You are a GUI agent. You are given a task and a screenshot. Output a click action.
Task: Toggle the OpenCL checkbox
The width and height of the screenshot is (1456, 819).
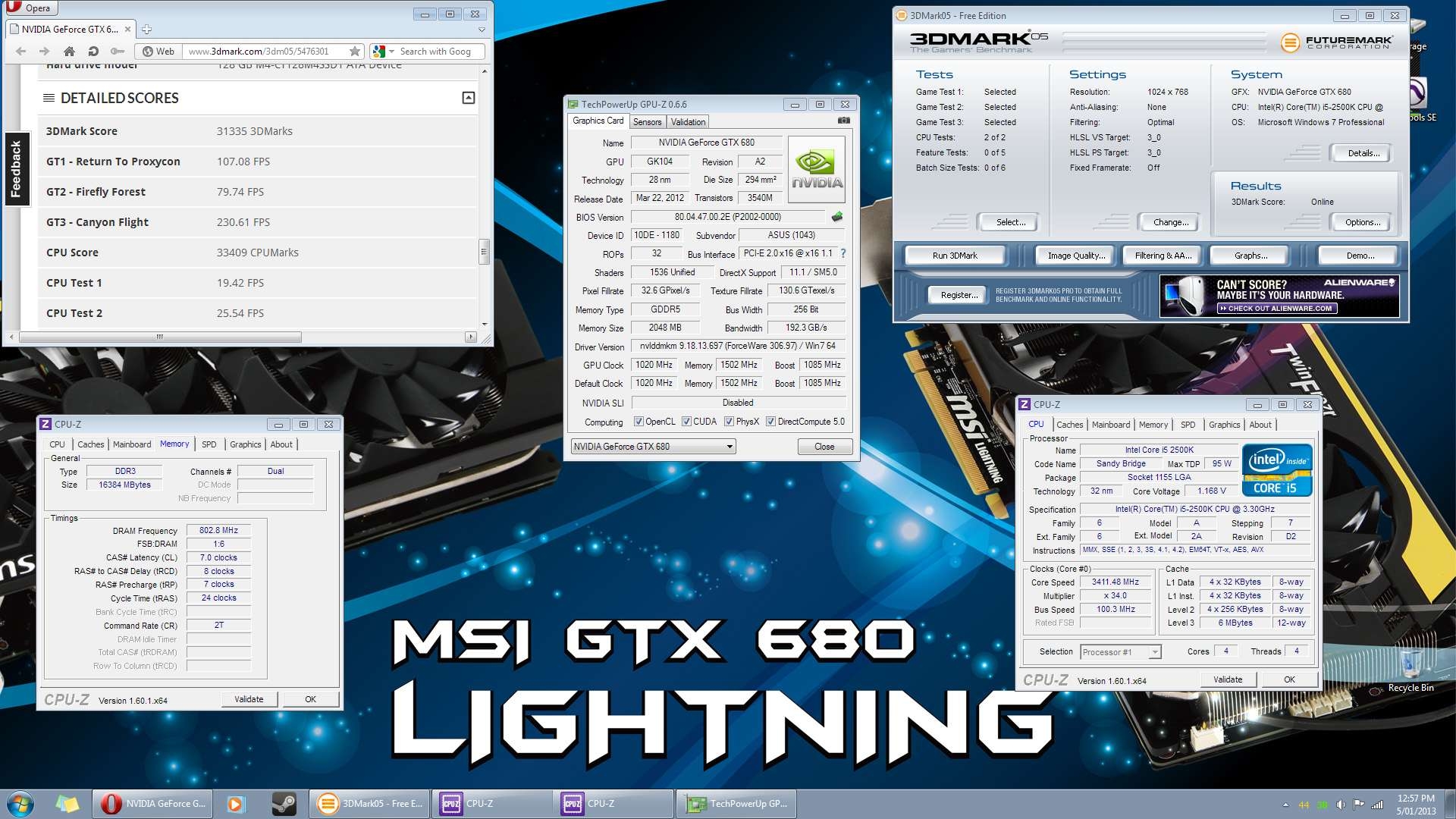click(639, 422)
